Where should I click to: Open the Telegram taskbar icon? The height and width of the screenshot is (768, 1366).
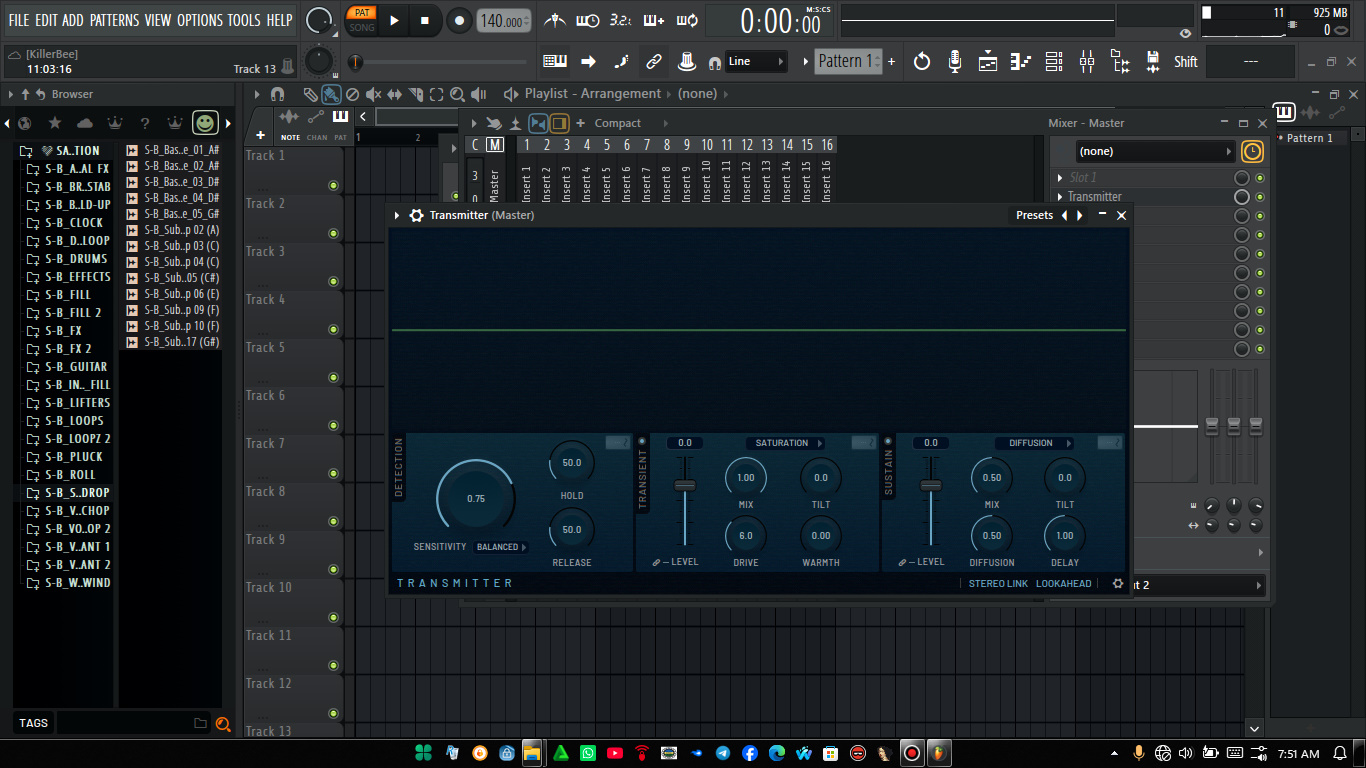[x=723, y=753]
